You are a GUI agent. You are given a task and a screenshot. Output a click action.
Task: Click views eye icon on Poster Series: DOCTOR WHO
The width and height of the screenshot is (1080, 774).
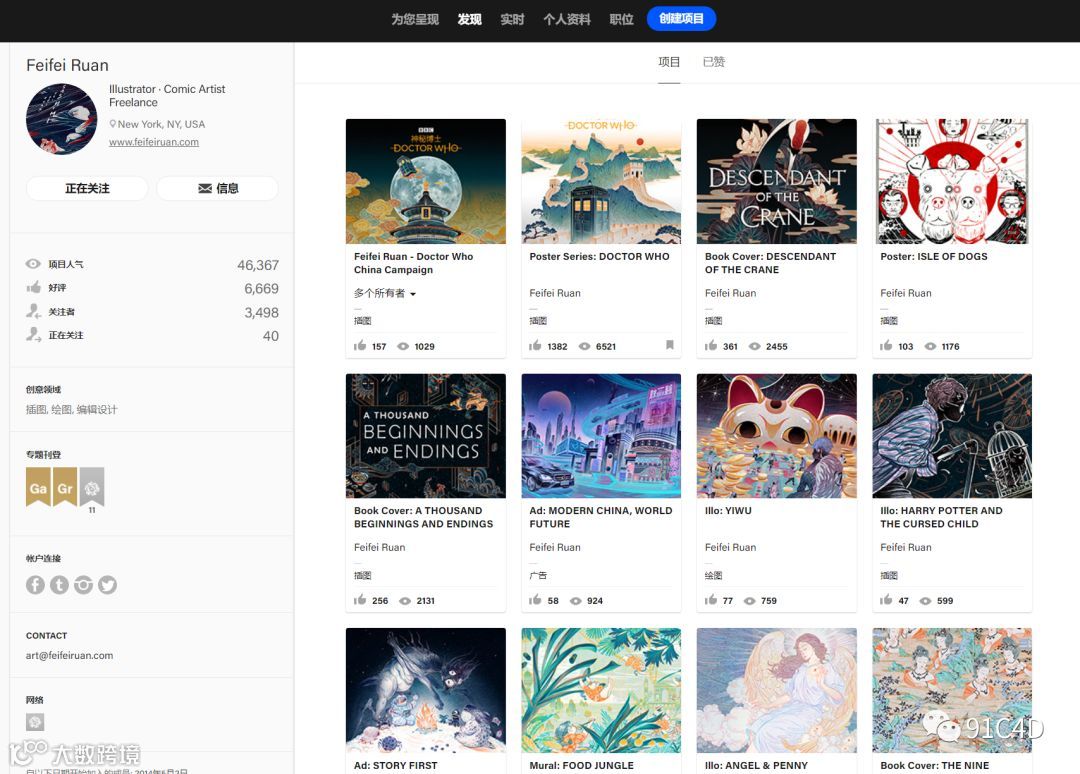tap(585, 346)
